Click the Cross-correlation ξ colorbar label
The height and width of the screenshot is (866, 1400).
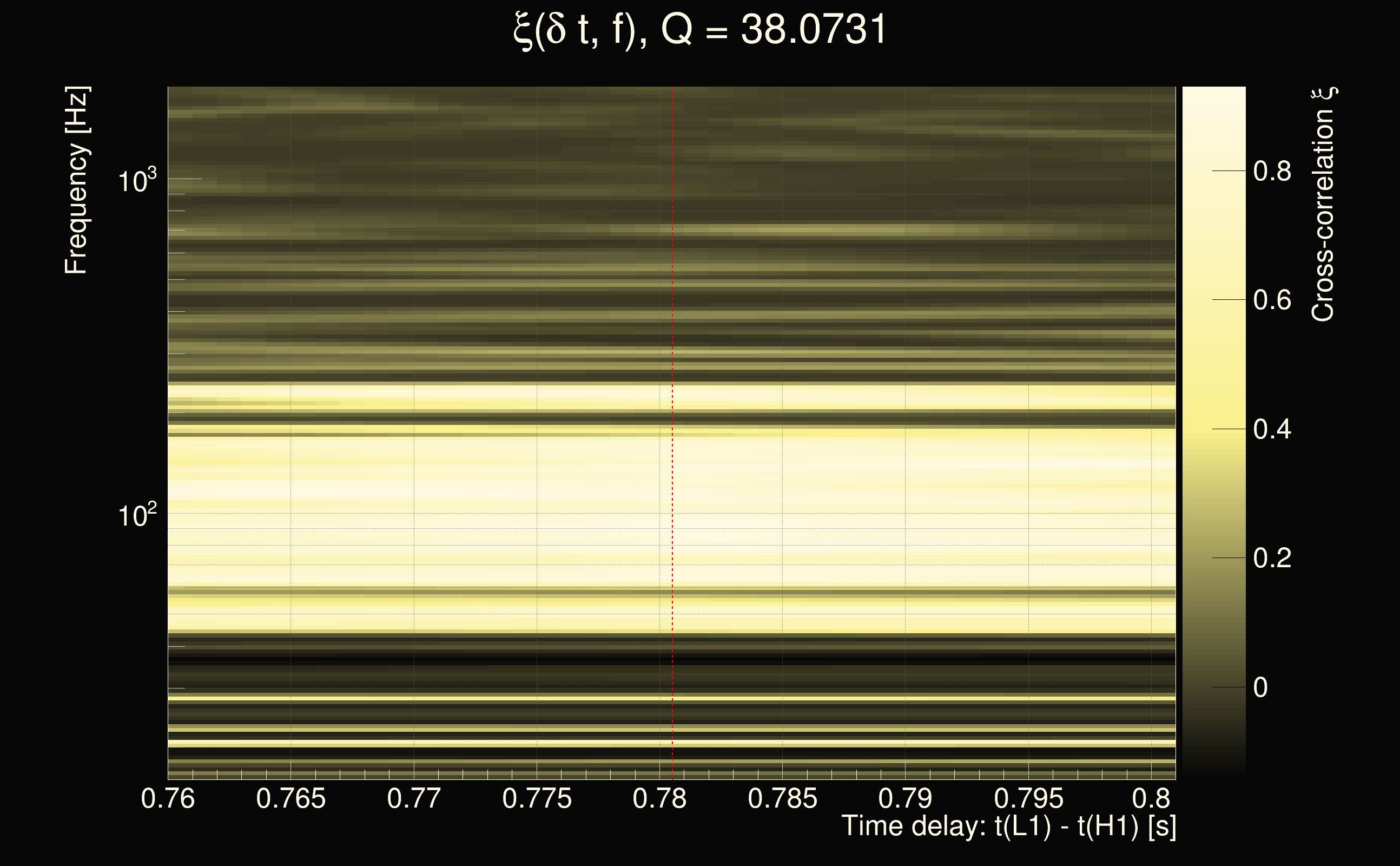pos(1323,205)
